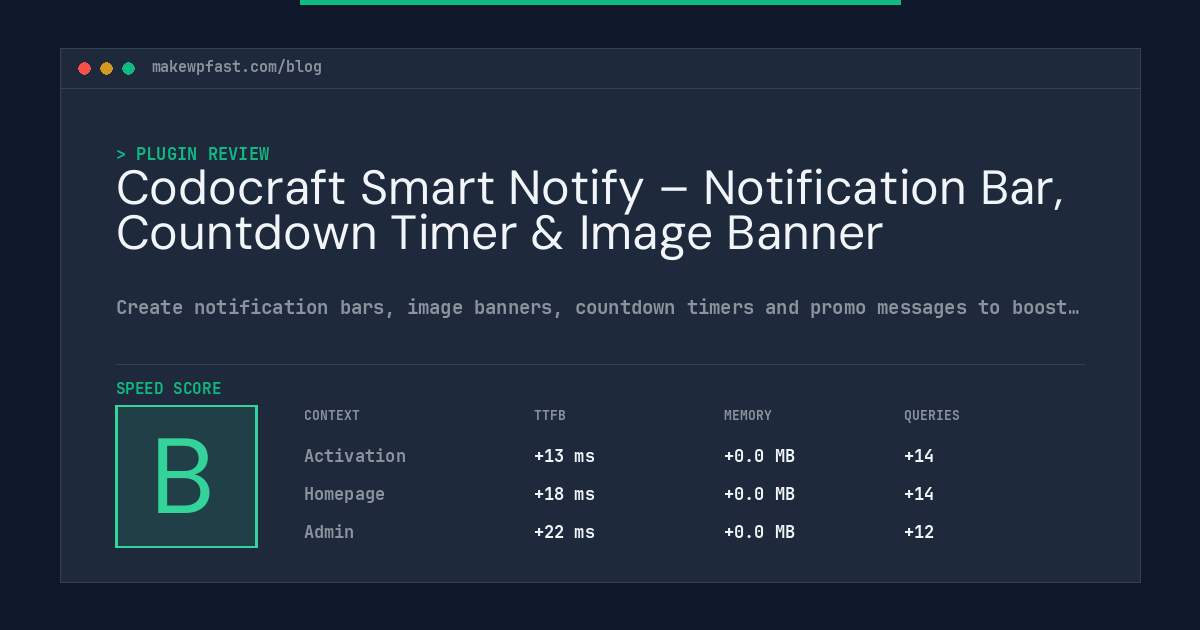1200x630 pixels.
Task: Click the '+18 ms' TTFB value
Action: [564, 494]
